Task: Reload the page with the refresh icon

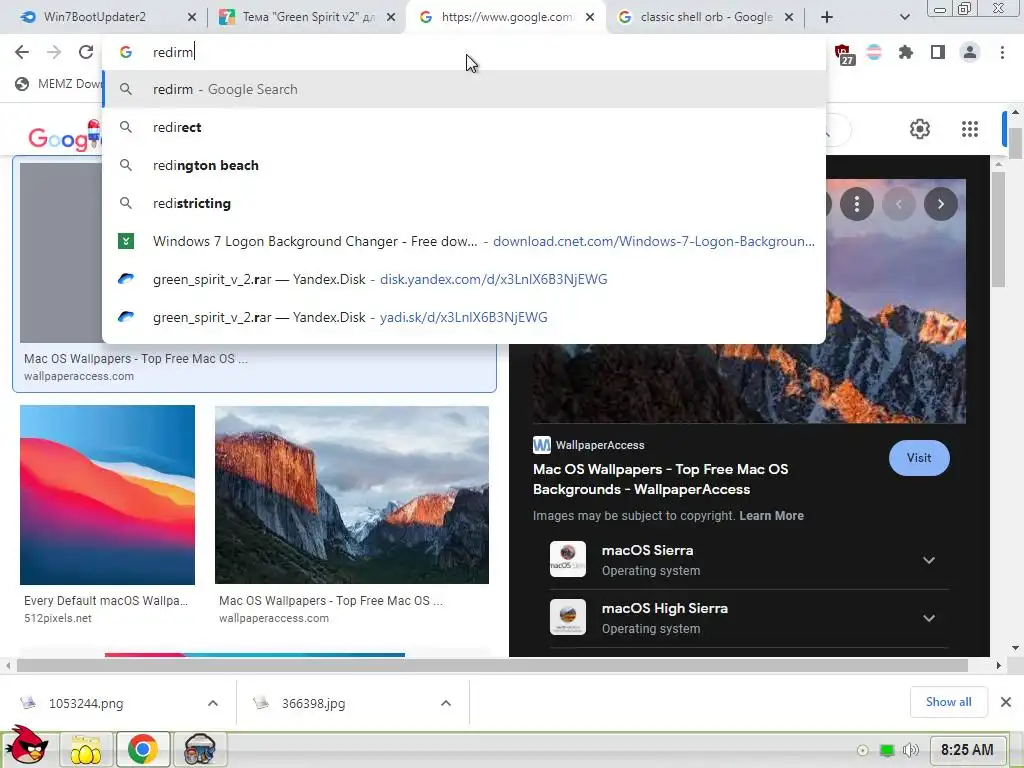Action: tap(86, 52)
